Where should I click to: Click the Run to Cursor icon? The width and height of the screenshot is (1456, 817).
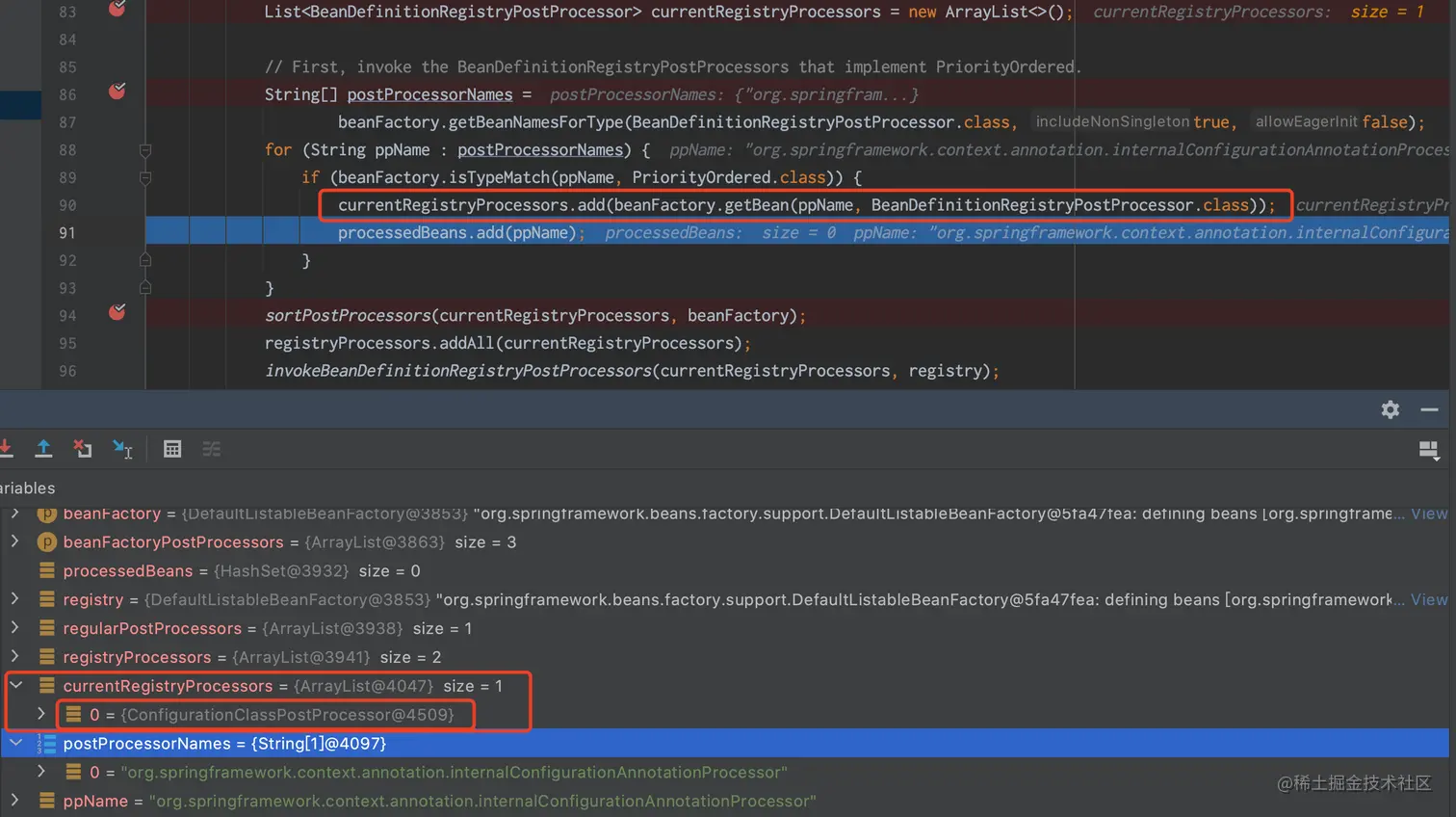pos(122,449)
